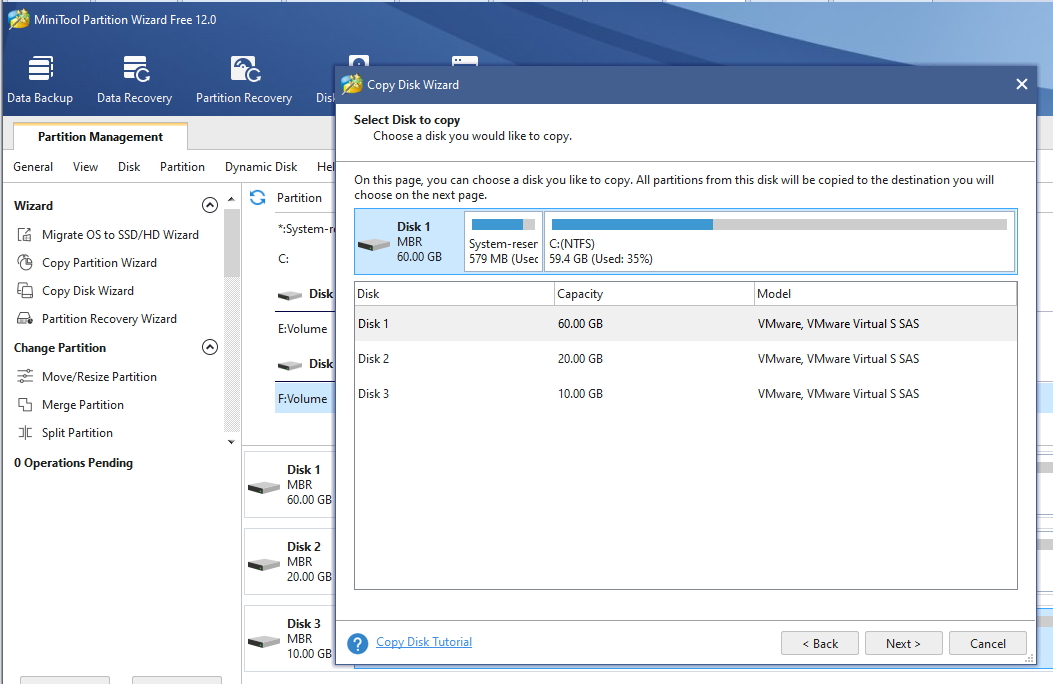The width and height of the screenshot is (1053, 684).
Task: Click Disk 3 drive icon in main disk map
Action: [263, 642]
